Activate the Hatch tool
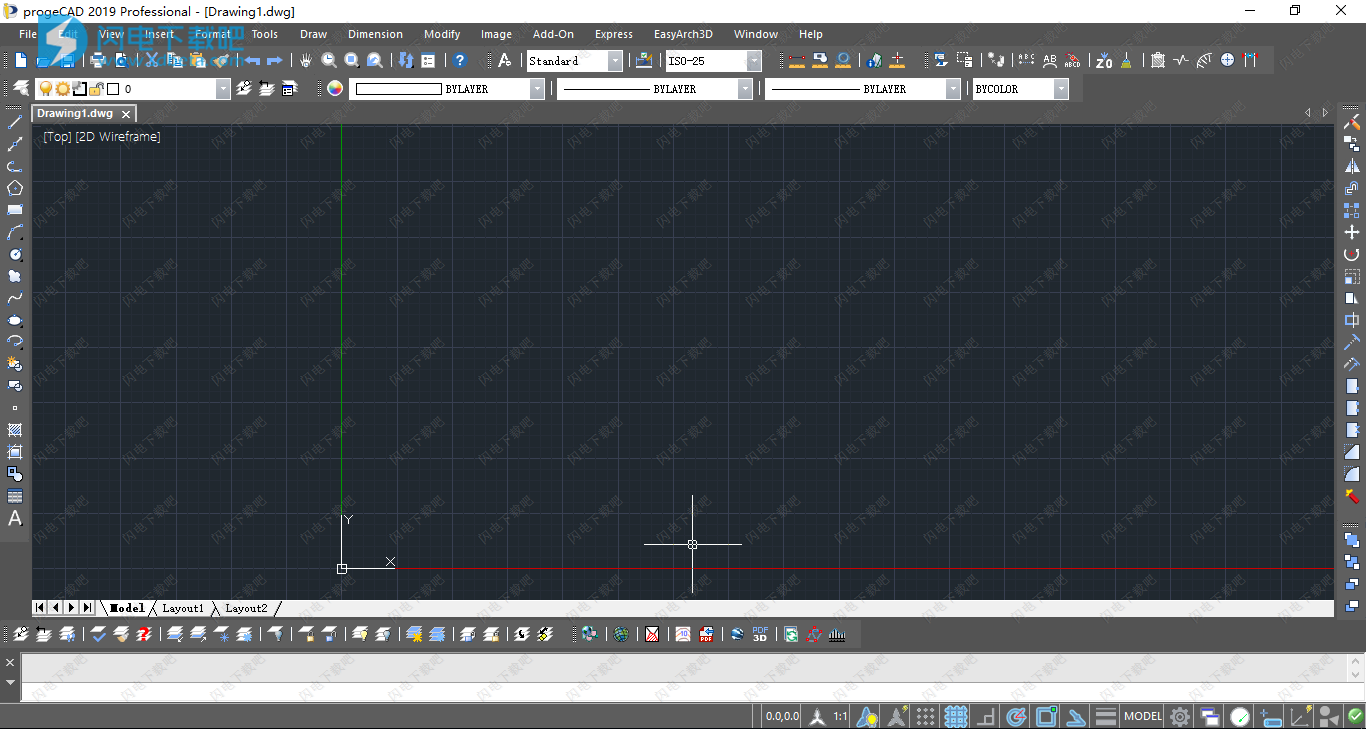This screenshot has width=1366, height=729. point(15,430)
